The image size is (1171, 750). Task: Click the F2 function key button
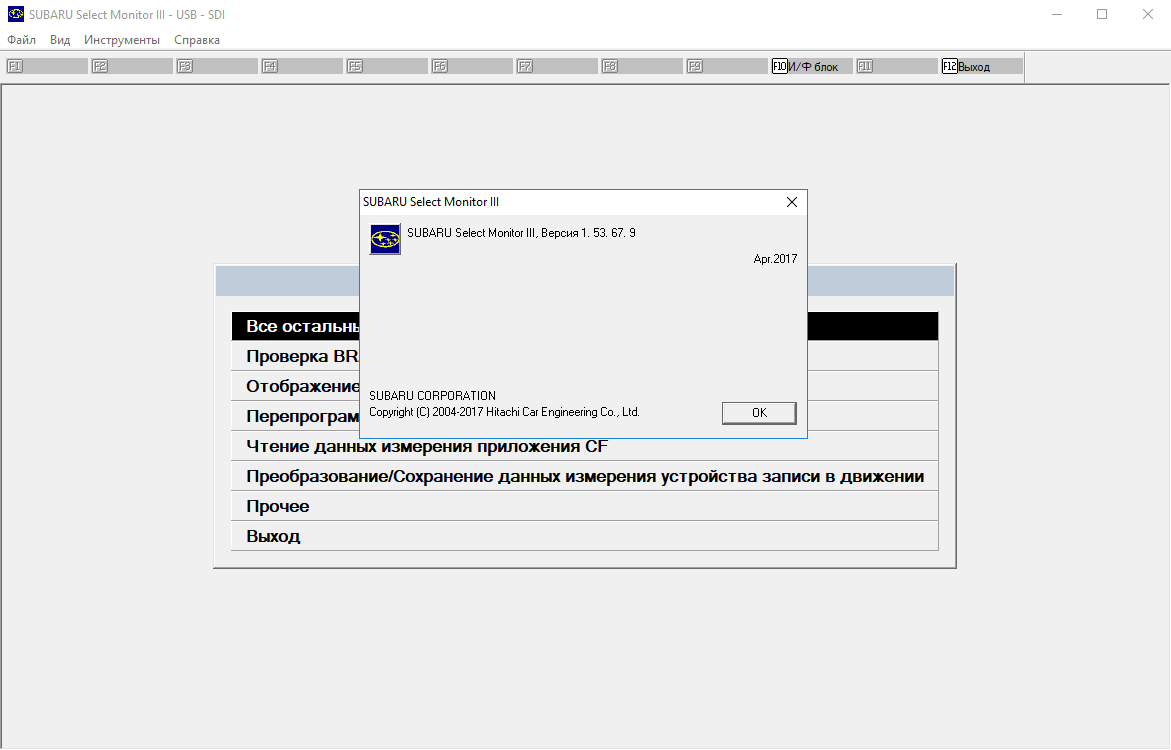pos(131,66)
